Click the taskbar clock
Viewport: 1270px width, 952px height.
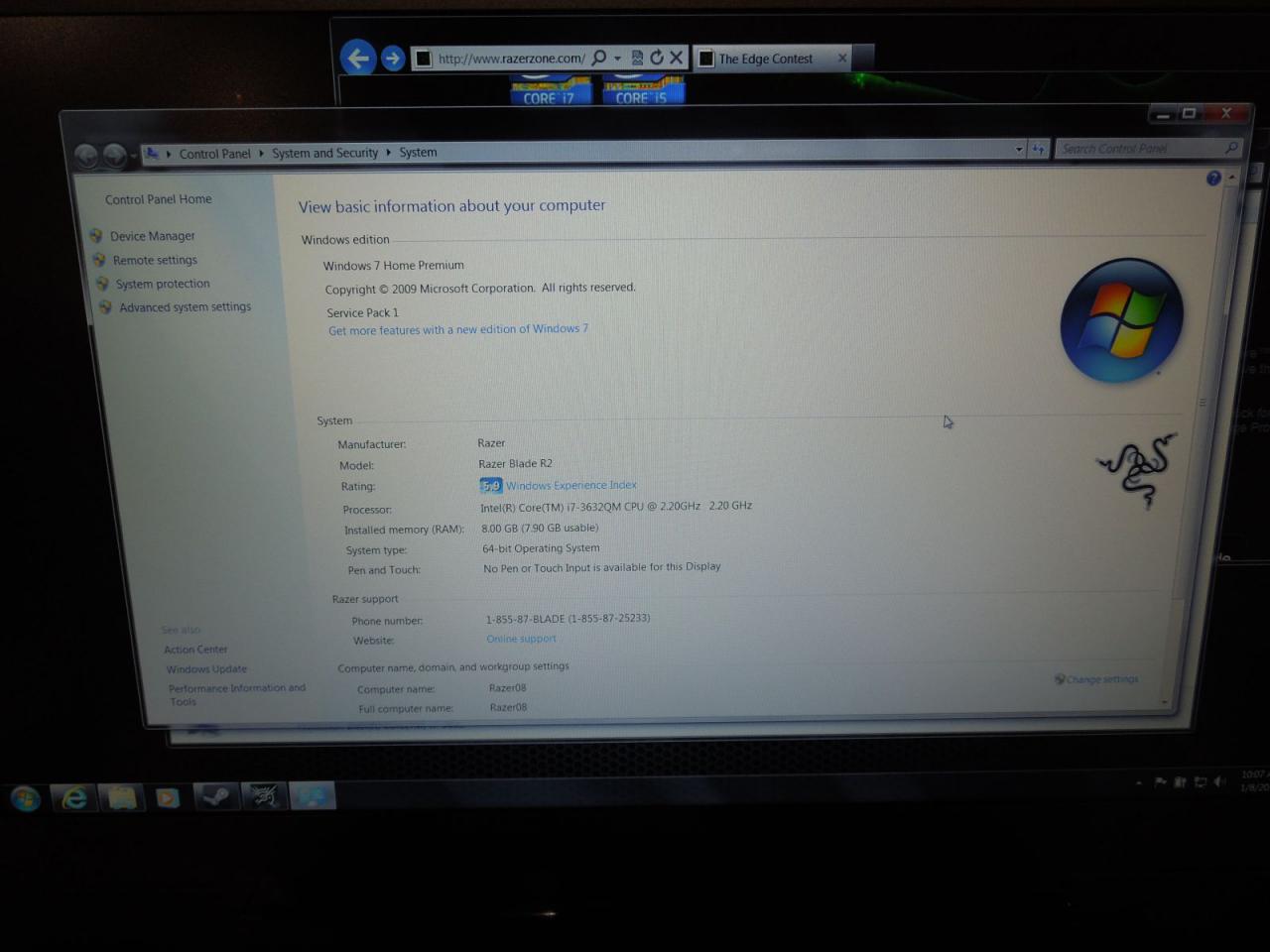click(1253, 780)
